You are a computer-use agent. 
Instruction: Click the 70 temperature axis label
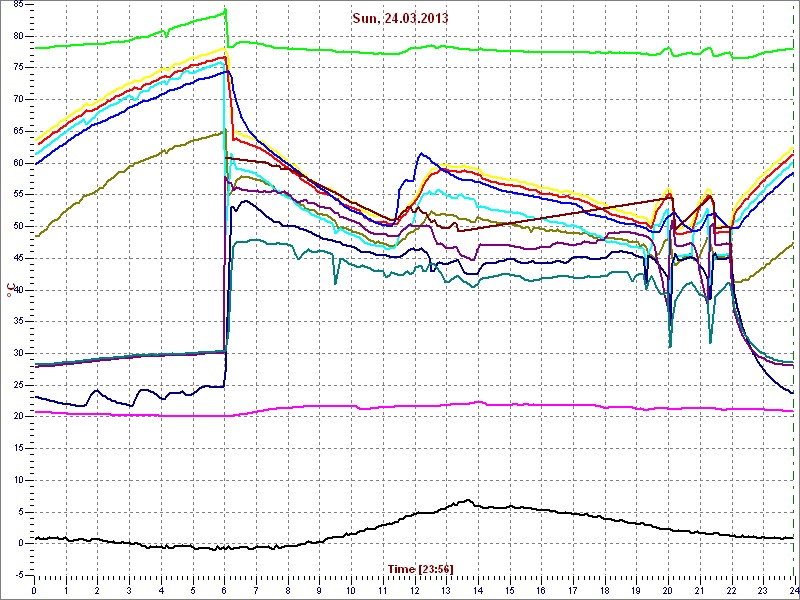pyautogui.click(x=18, y=99)
